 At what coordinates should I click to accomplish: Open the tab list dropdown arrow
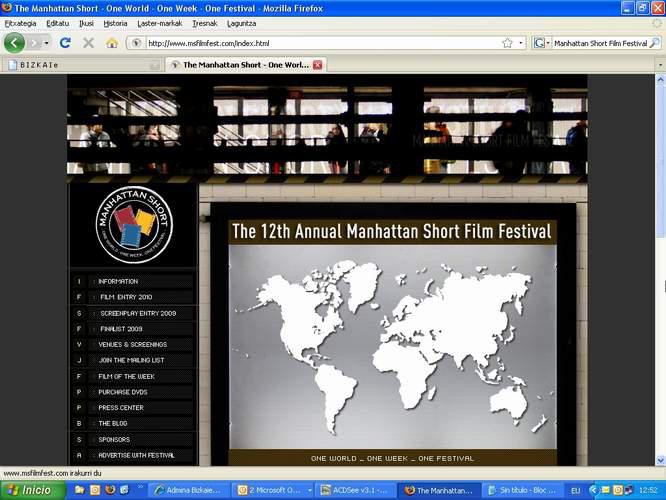pyautogui.click(x=660, y=65)
